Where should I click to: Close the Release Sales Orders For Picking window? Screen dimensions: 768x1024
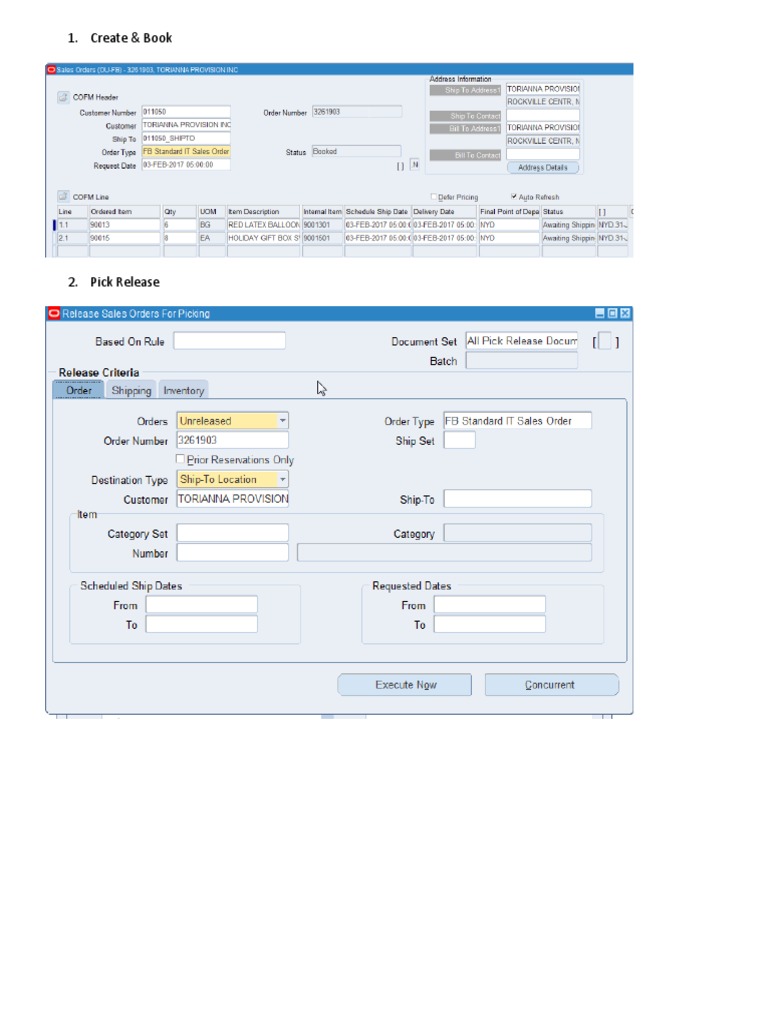tap(625, 313)
